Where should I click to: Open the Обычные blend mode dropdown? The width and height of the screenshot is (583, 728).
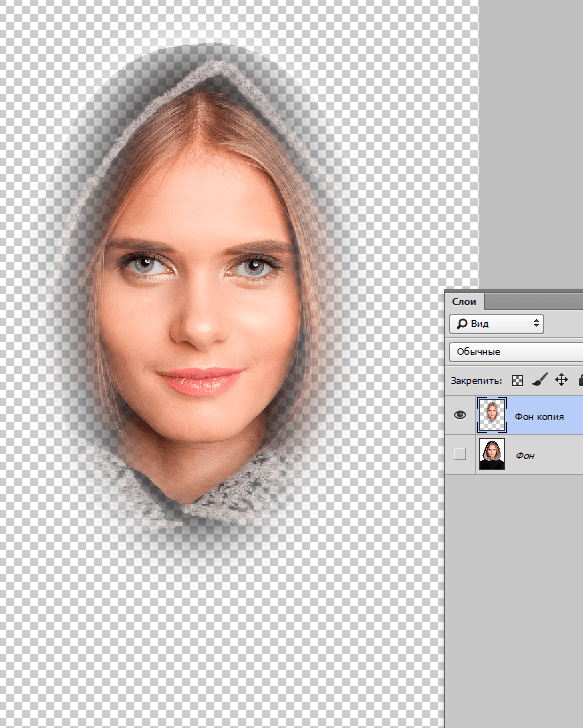pos(516,351)
